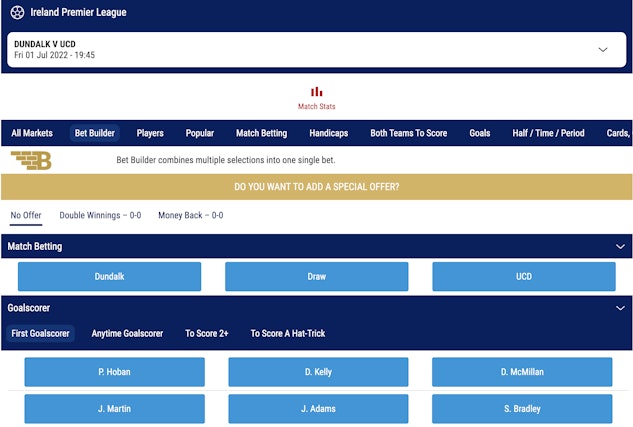Select the Draw outcome button

pos(316,276)
